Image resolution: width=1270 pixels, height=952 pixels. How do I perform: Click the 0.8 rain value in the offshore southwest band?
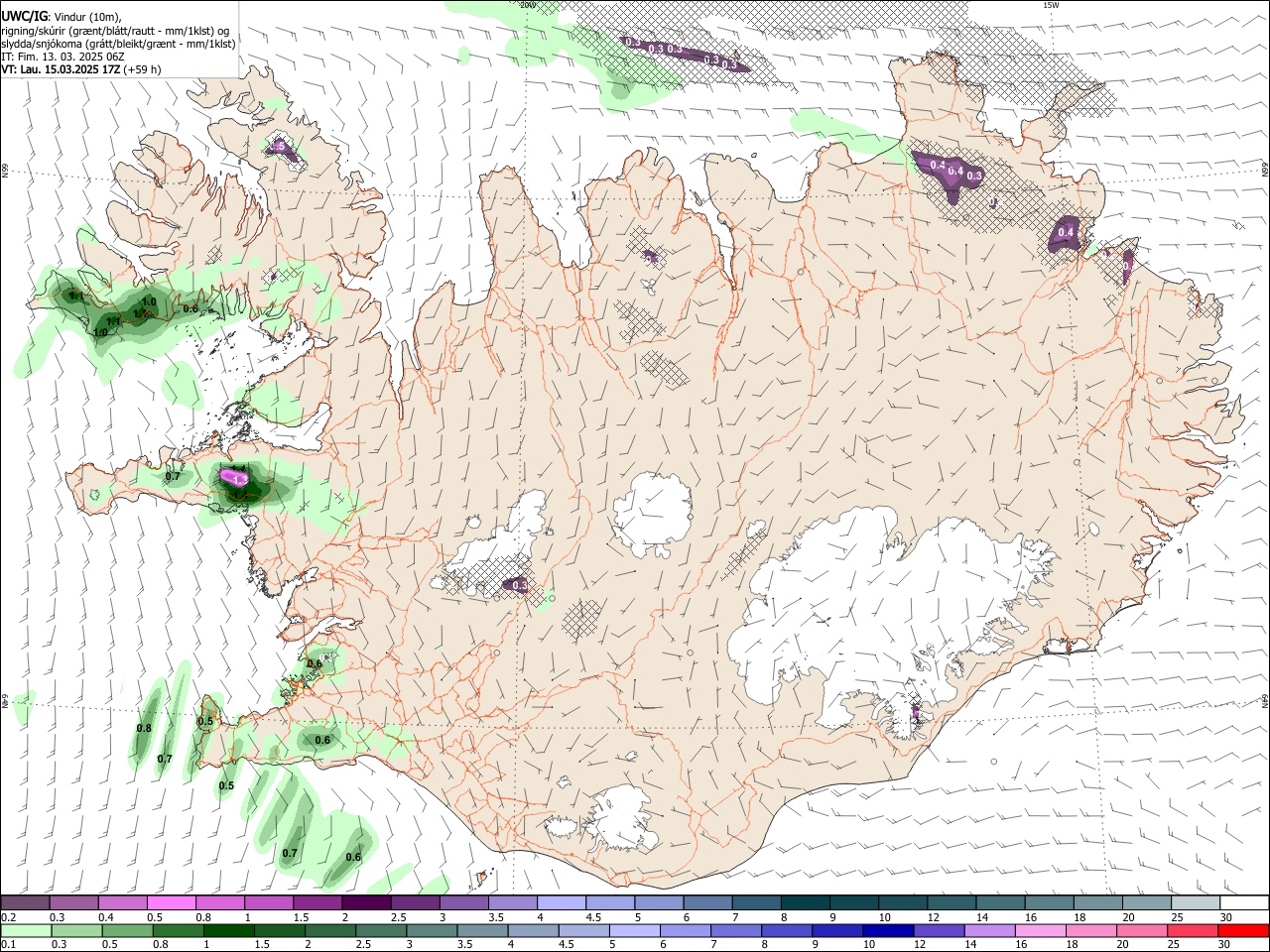pyautogui.click(x=144, y=728)
